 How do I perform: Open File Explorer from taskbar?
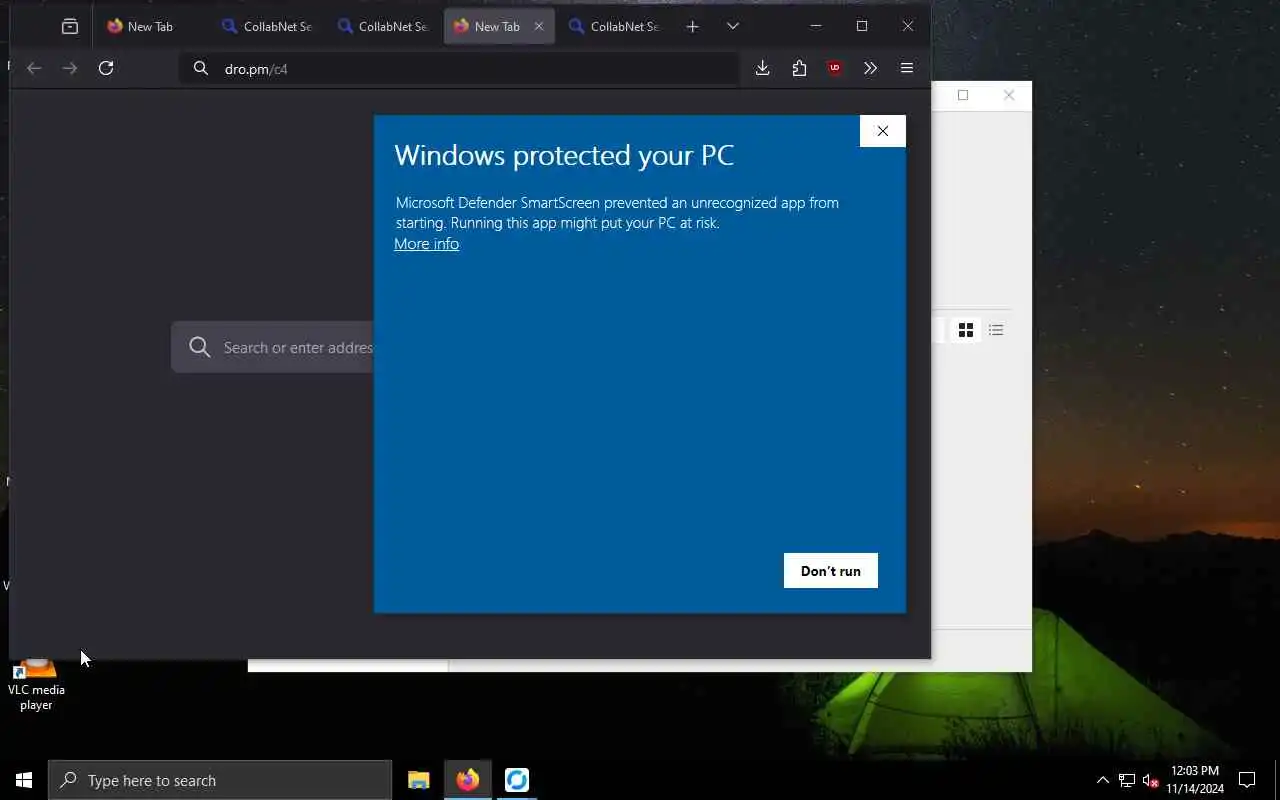point(419,780)
